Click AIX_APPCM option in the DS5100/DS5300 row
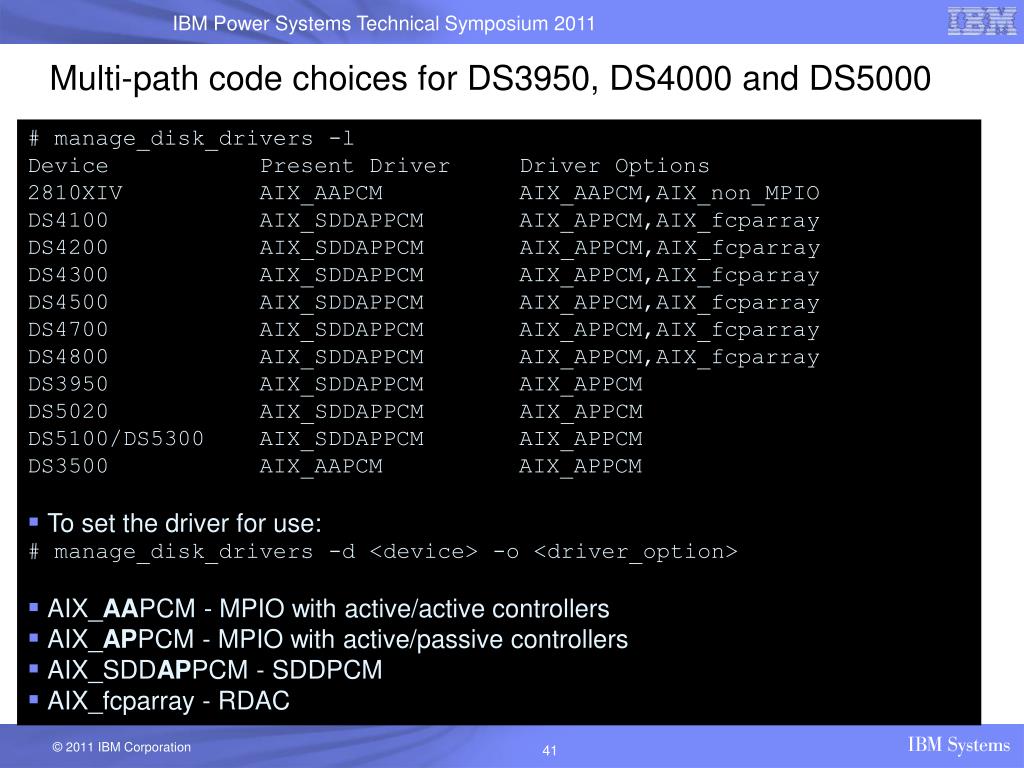 [581, 440]
